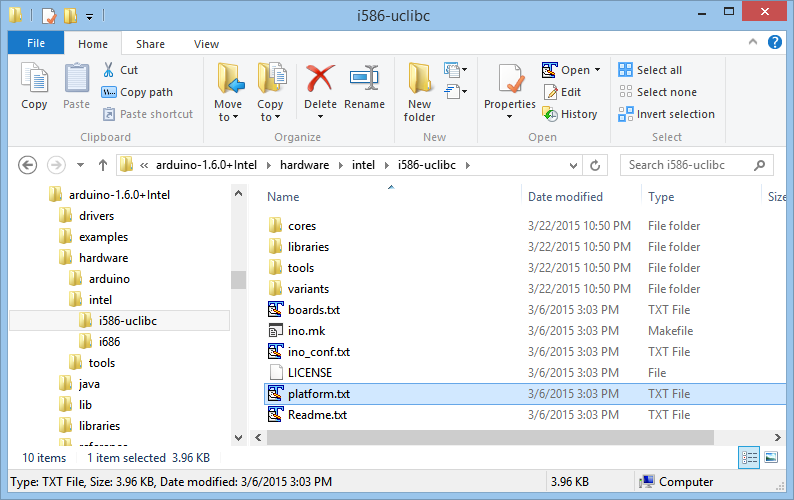This screenshot has width=794, height=500.
Task: Open the Easy access dropdown
Action: tap(455, 92)
